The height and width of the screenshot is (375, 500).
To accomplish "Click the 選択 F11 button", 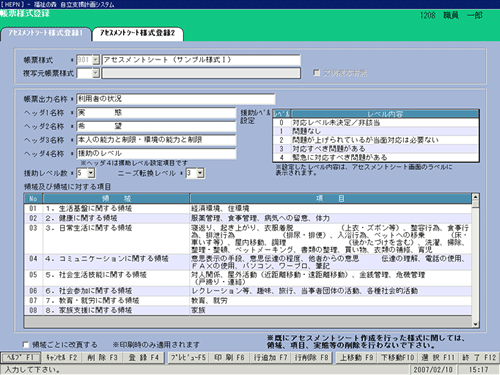I will (438, 358).
